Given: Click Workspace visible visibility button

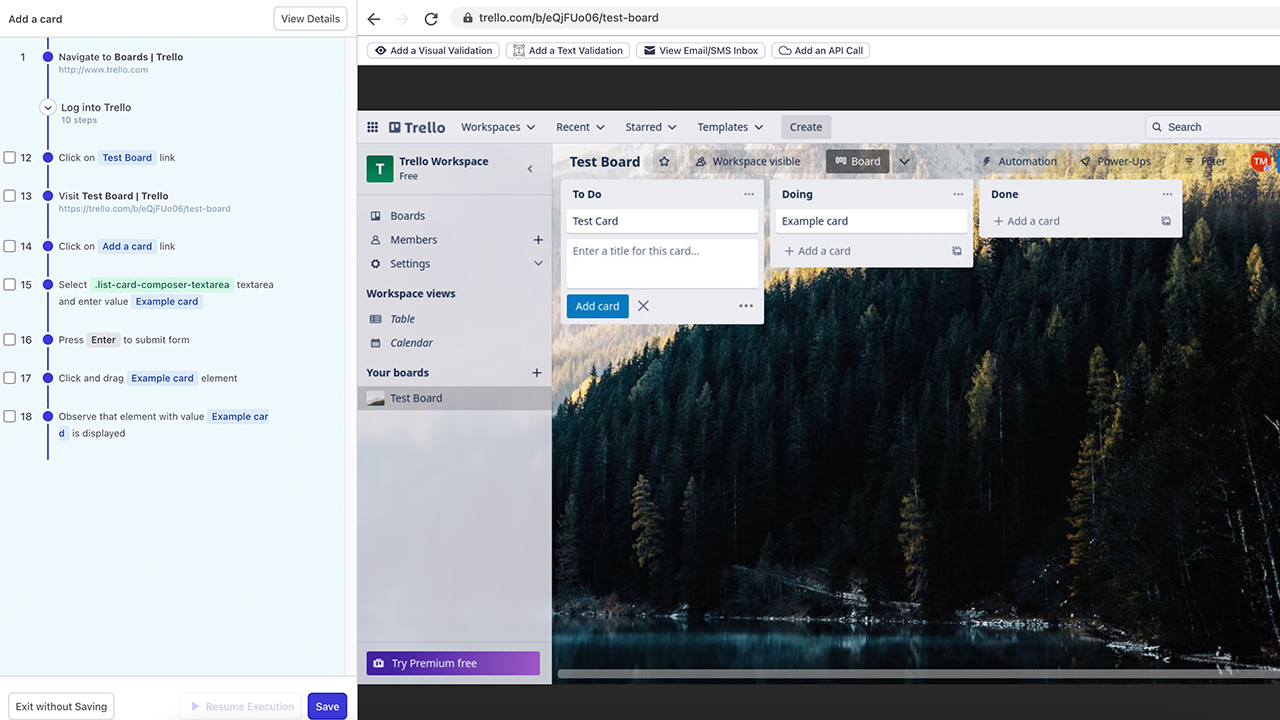Looking at the screenshot, I should tap(747, 162).
